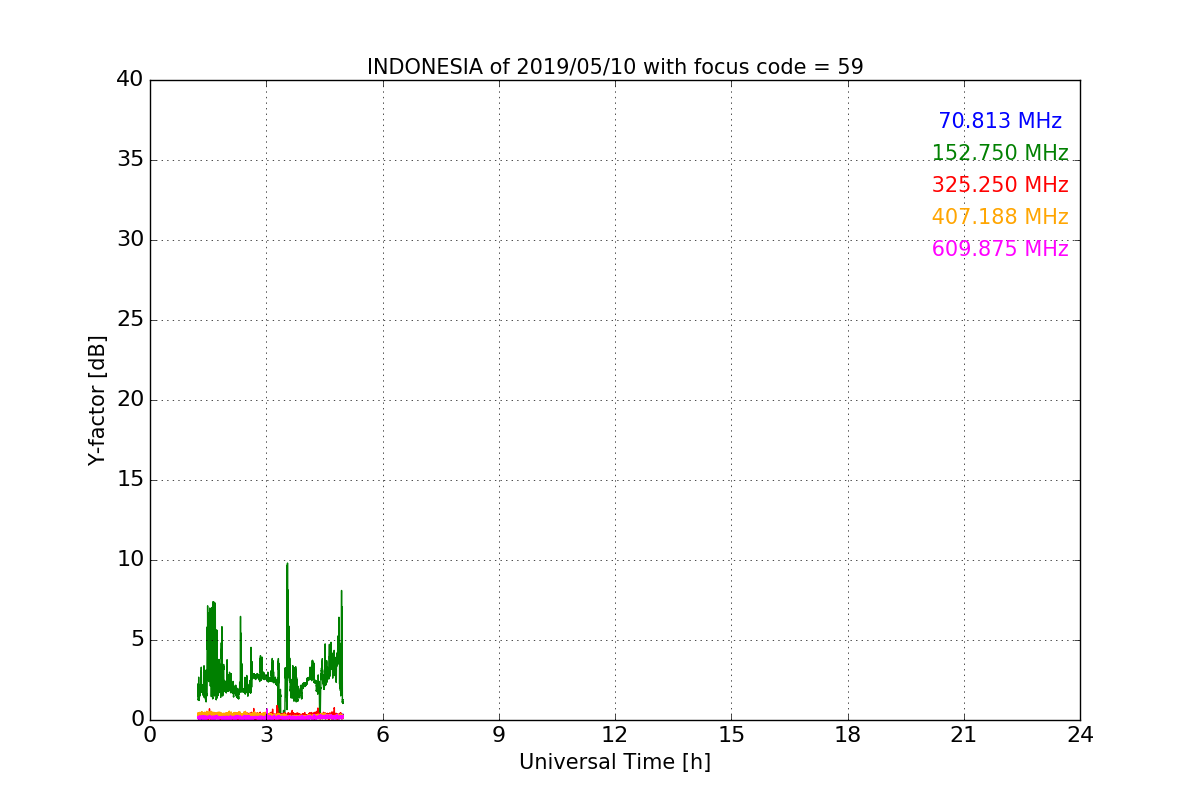Click the x-axis tick label 3
Image resolution: width=1200 pixels, height=800 pixels.
pyautogui.click(x=266, y=735)
